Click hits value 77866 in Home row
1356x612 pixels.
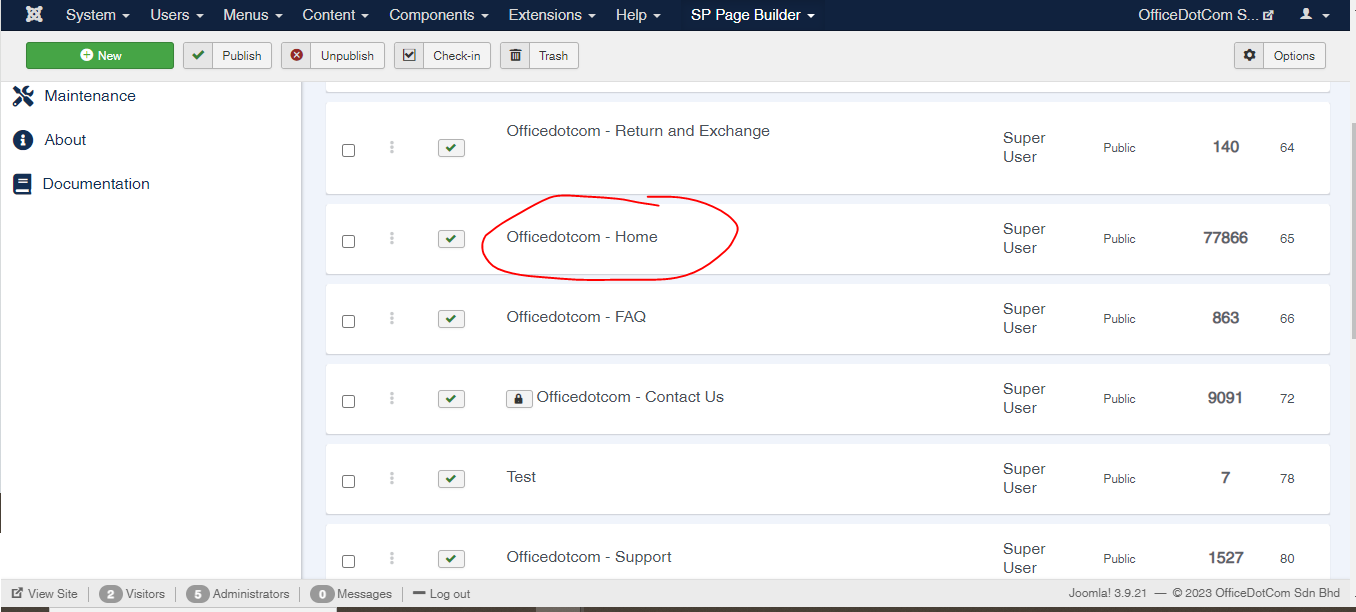coord(1225,238)
